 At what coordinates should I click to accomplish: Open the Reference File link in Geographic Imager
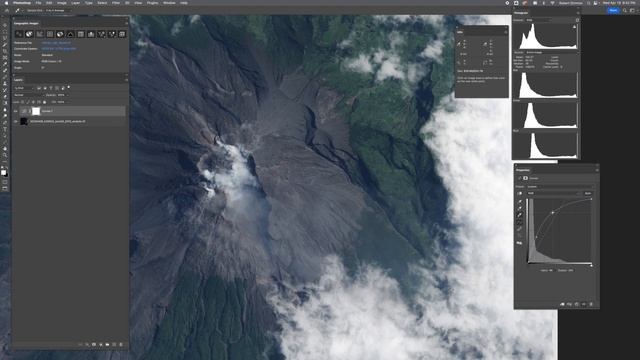tap(56, 43)
